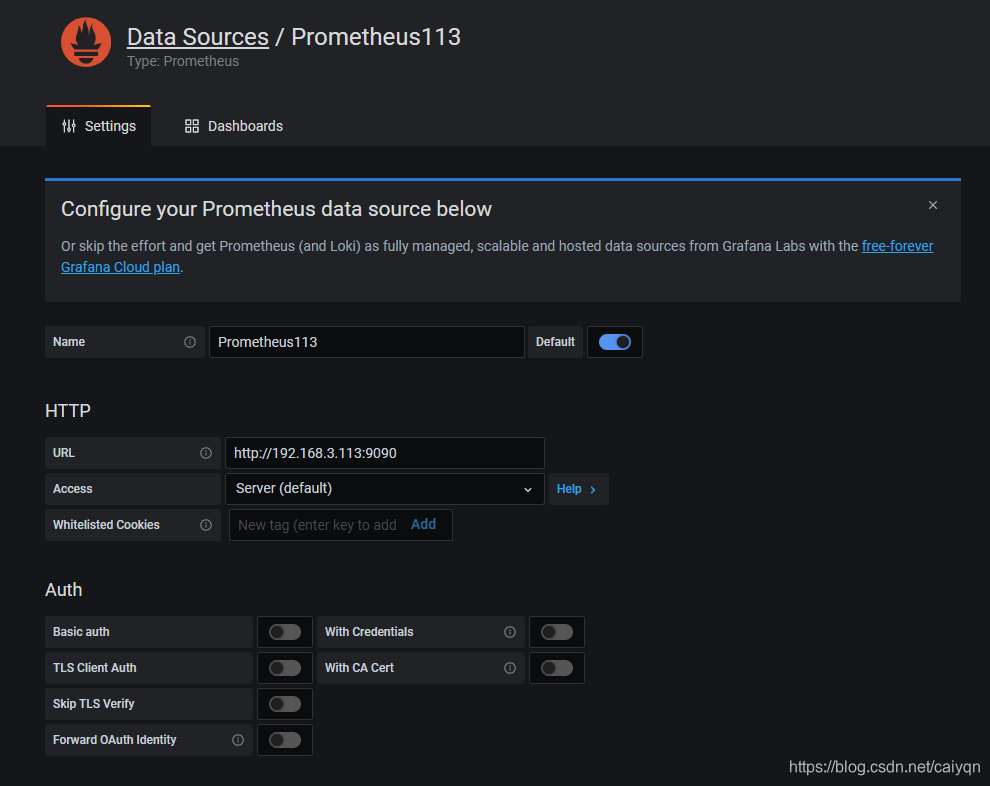The width and height of the screenshot is (990, 786).
Task: Click the info icon beside Whitelisted Cookies
Action: point(206,525)
